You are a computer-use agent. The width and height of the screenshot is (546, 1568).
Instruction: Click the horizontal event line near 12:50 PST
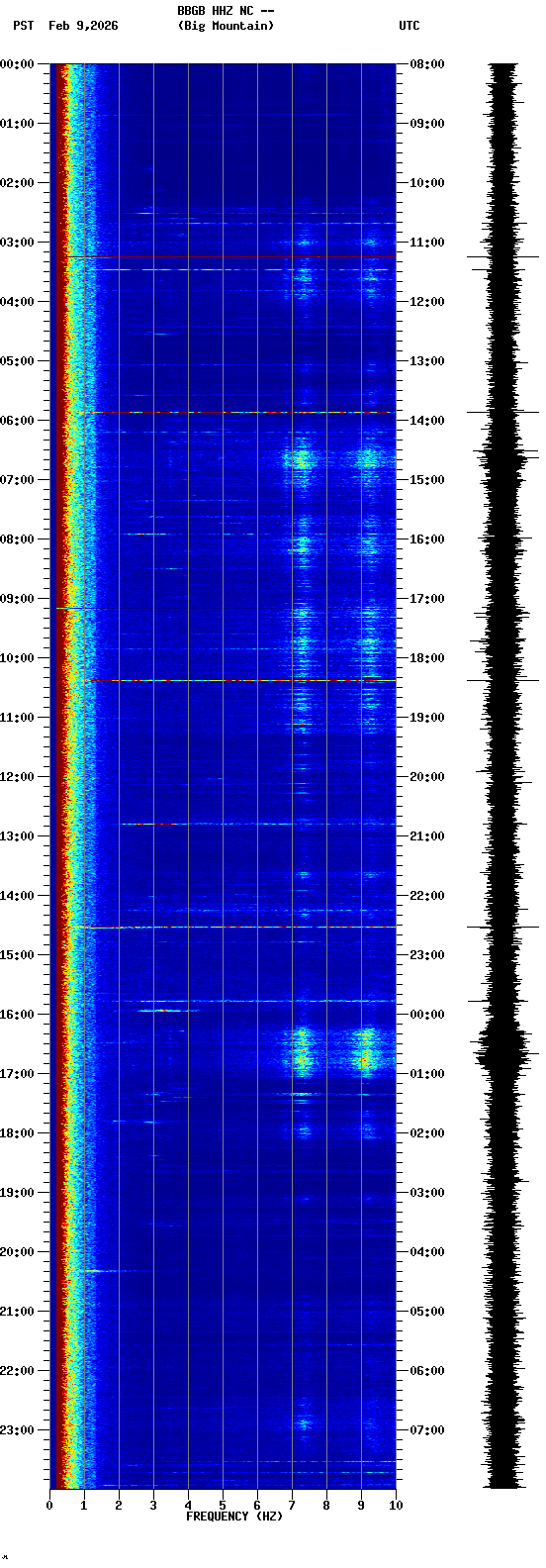(x=257, y=824)
